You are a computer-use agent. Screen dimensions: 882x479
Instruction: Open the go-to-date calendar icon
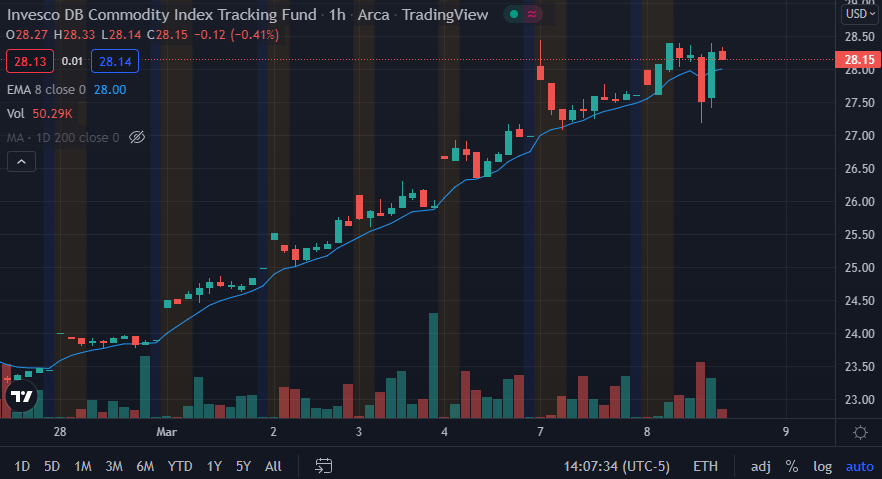point(323,466)
